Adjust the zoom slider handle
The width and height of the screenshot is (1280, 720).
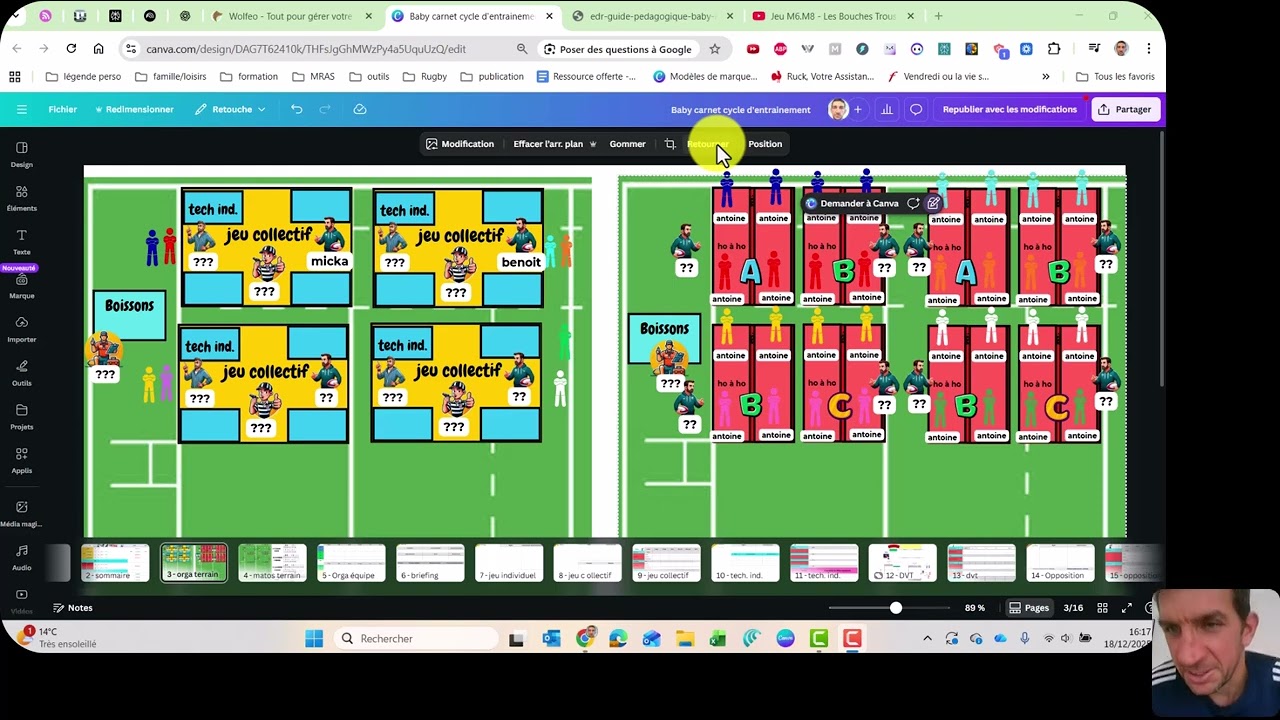coord(896,608)
